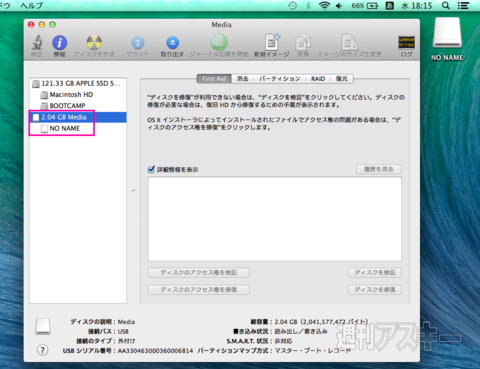Open the ヘルプ menu
Viewport: 480px width, 369px height.
click(32, 5)
